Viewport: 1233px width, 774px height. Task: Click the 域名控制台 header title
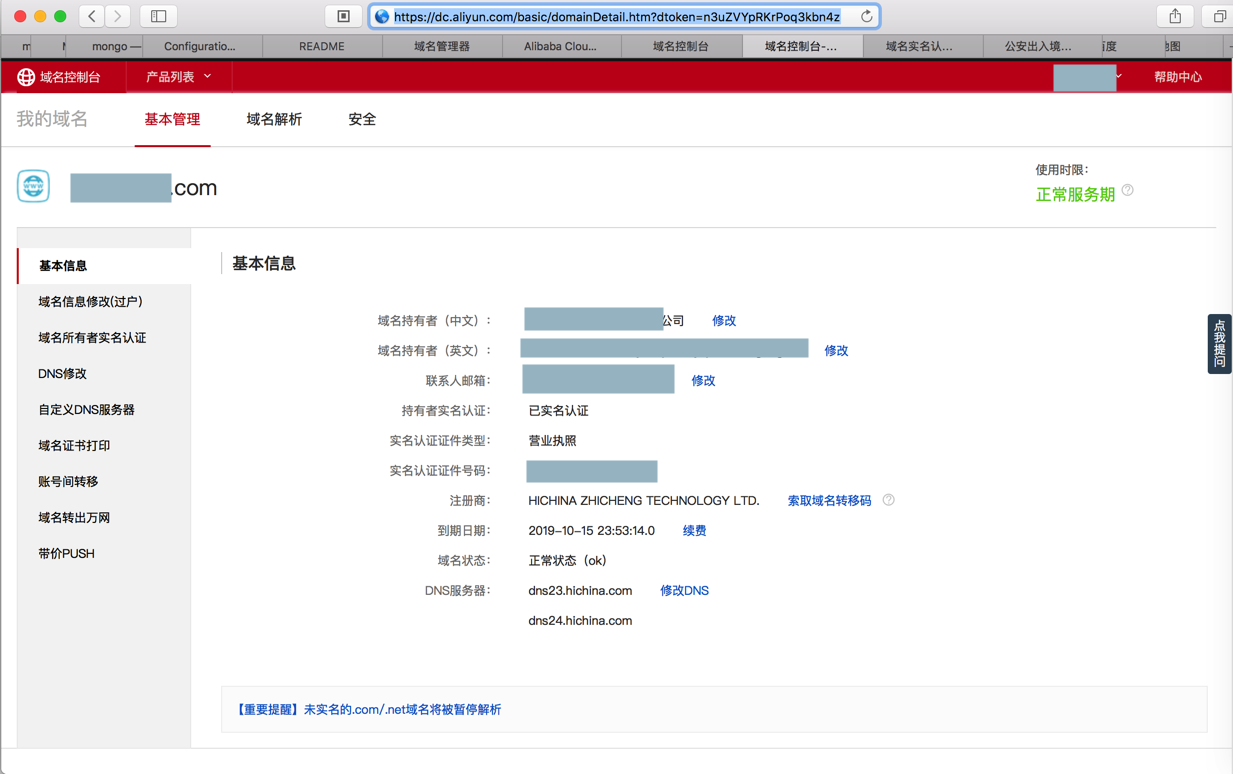pos(70,77)
